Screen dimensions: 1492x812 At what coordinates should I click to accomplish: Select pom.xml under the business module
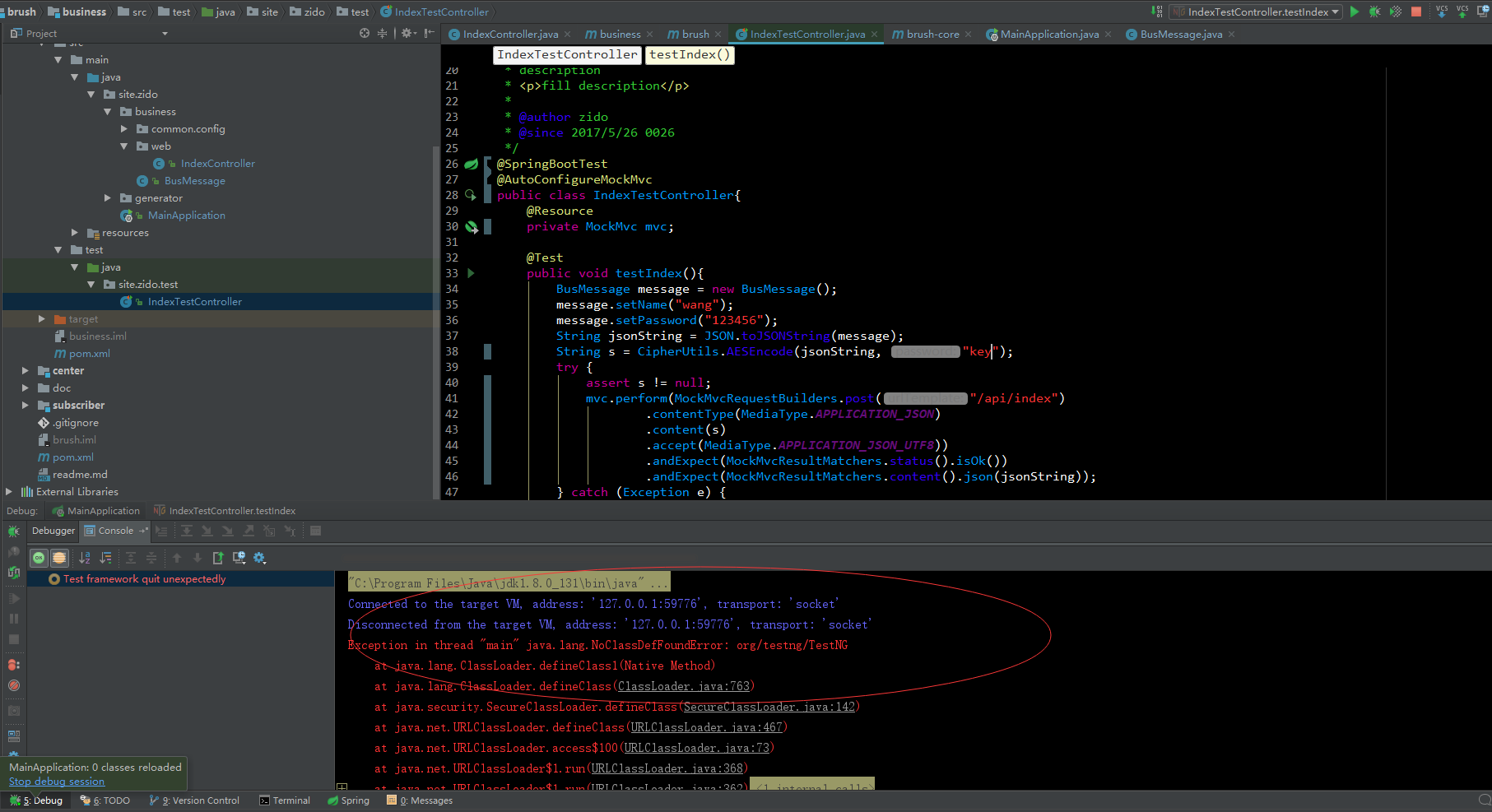89,354
